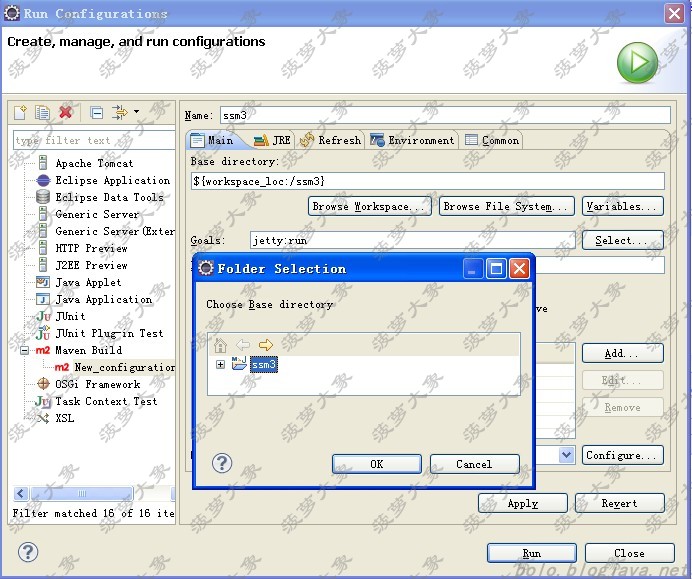The width and height of the screenshot is (692, 579).
Task: Click the Java Application icon
Action: 43,299
